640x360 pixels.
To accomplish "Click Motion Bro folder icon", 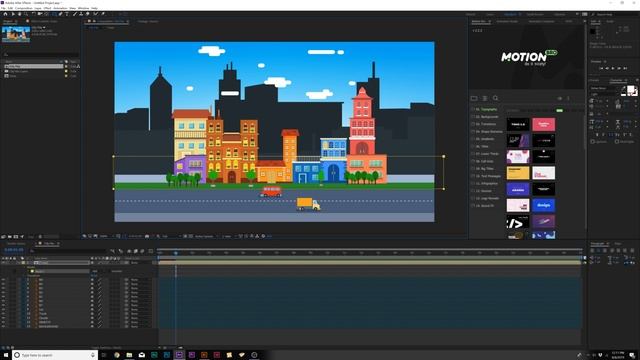I will (474, 98).
